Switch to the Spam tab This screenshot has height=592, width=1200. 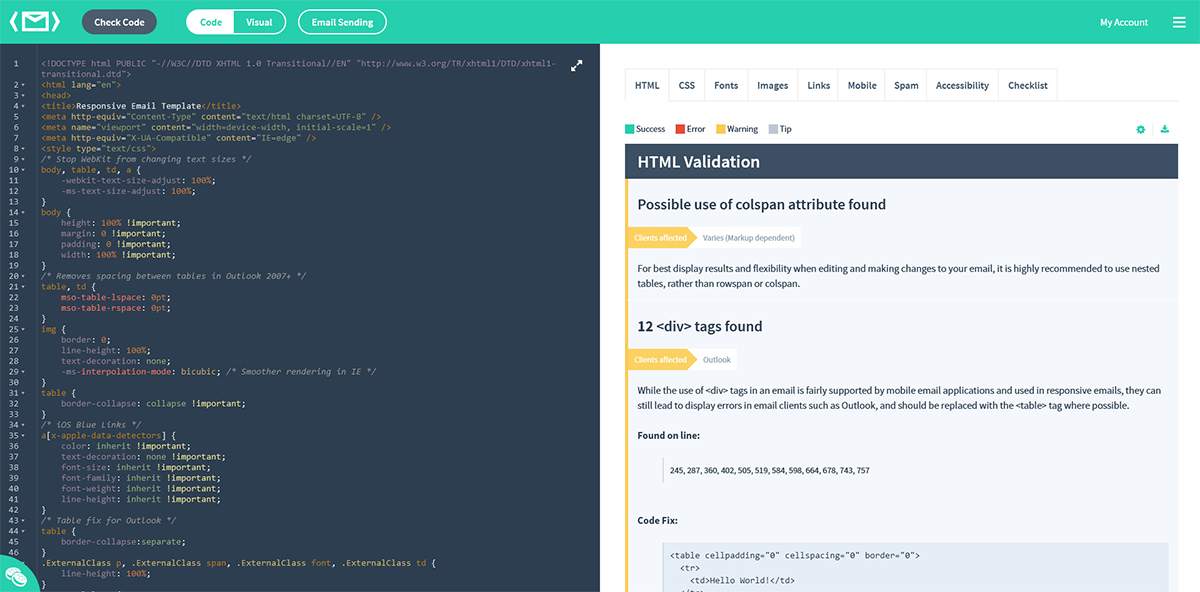point(906,85)
